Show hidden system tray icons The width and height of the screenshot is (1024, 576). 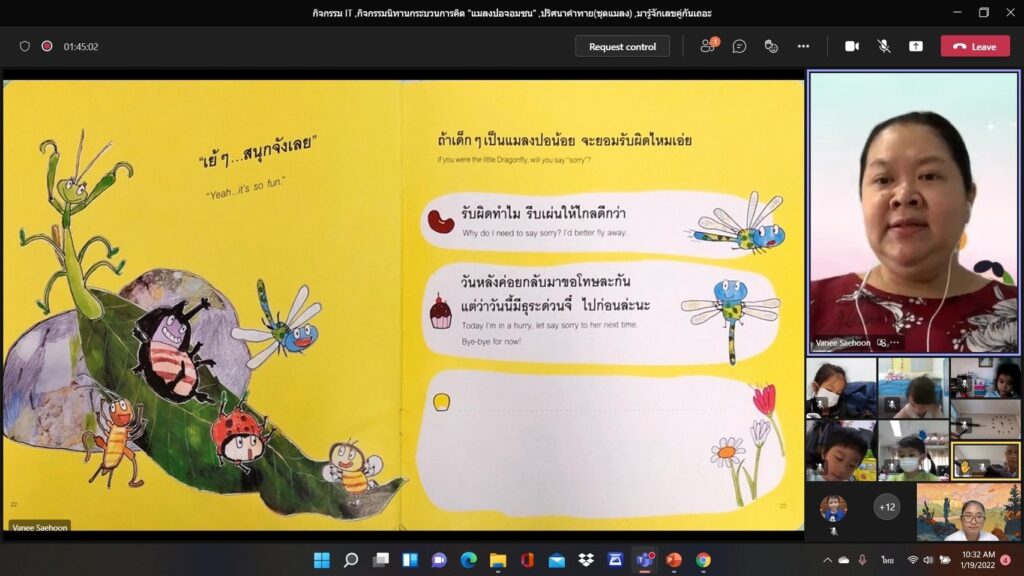pyautogui.click(x=829, y=560)
